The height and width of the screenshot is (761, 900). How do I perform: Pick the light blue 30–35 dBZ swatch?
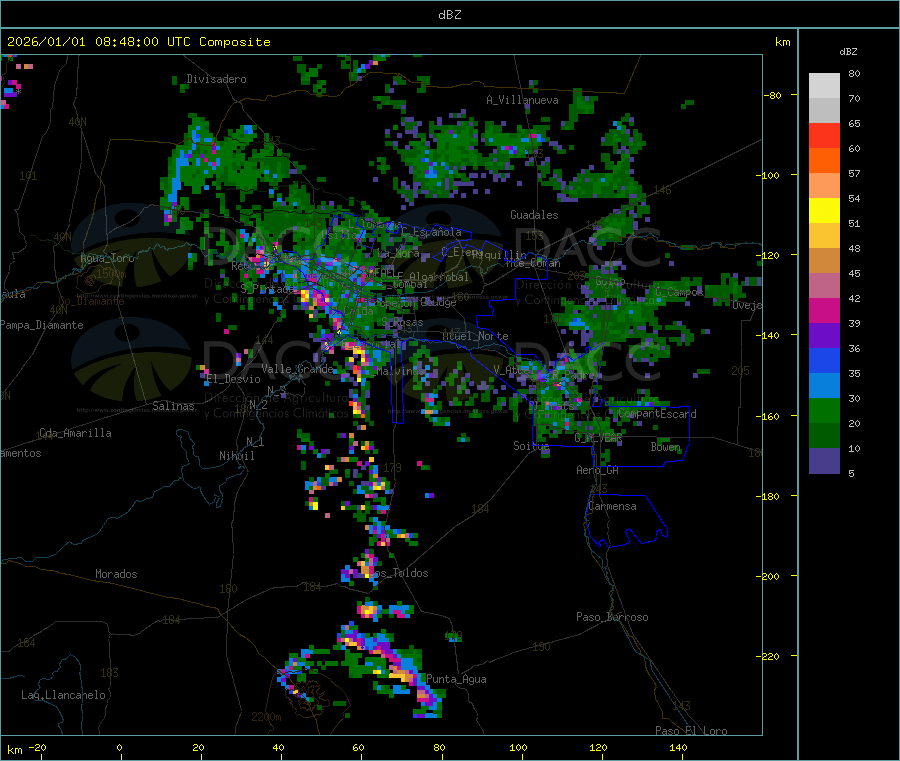pyautogui.click(x=824, y=386)
